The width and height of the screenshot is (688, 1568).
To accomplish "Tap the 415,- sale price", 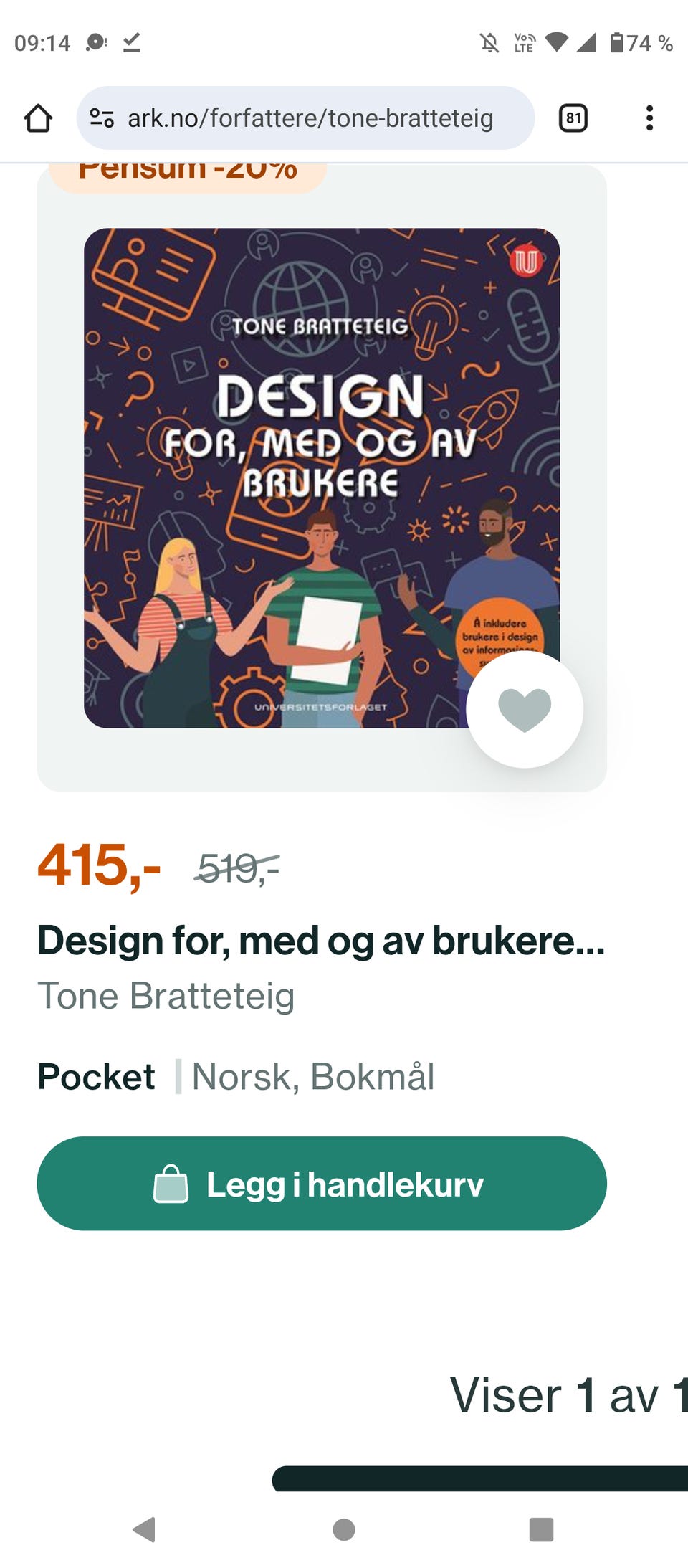I will pyautogui.click(x=99, y=865).
